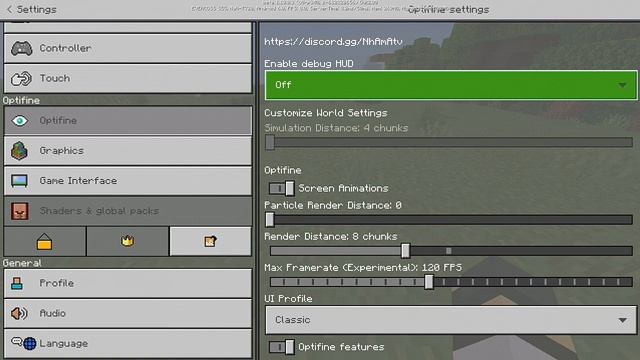Click the UI Profile dropdown arrow
Viewport: 640px width, 360px height.
click(622, 320)
